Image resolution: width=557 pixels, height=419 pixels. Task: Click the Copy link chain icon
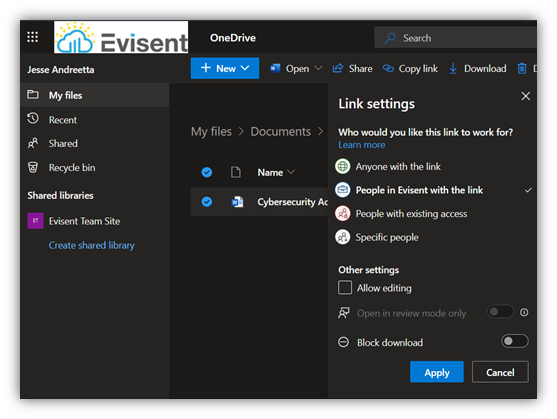(388, 68)
